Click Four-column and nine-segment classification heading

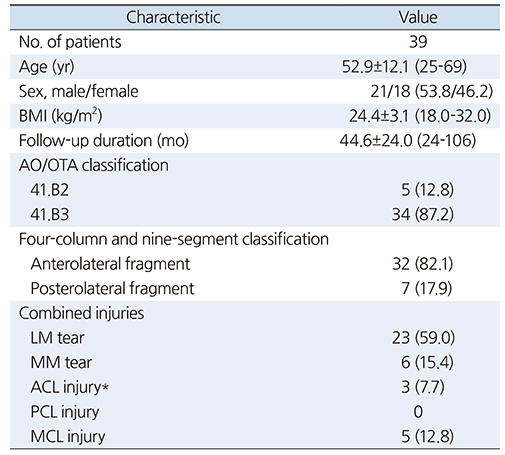[x=174, y=239]
